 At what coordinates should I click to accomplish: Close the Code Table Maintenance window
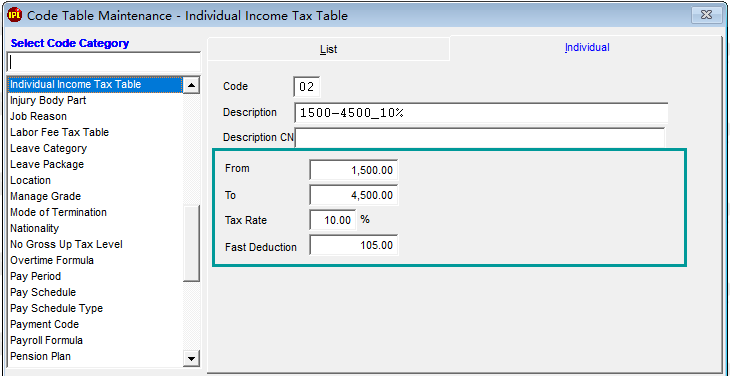tap(706, 15)
